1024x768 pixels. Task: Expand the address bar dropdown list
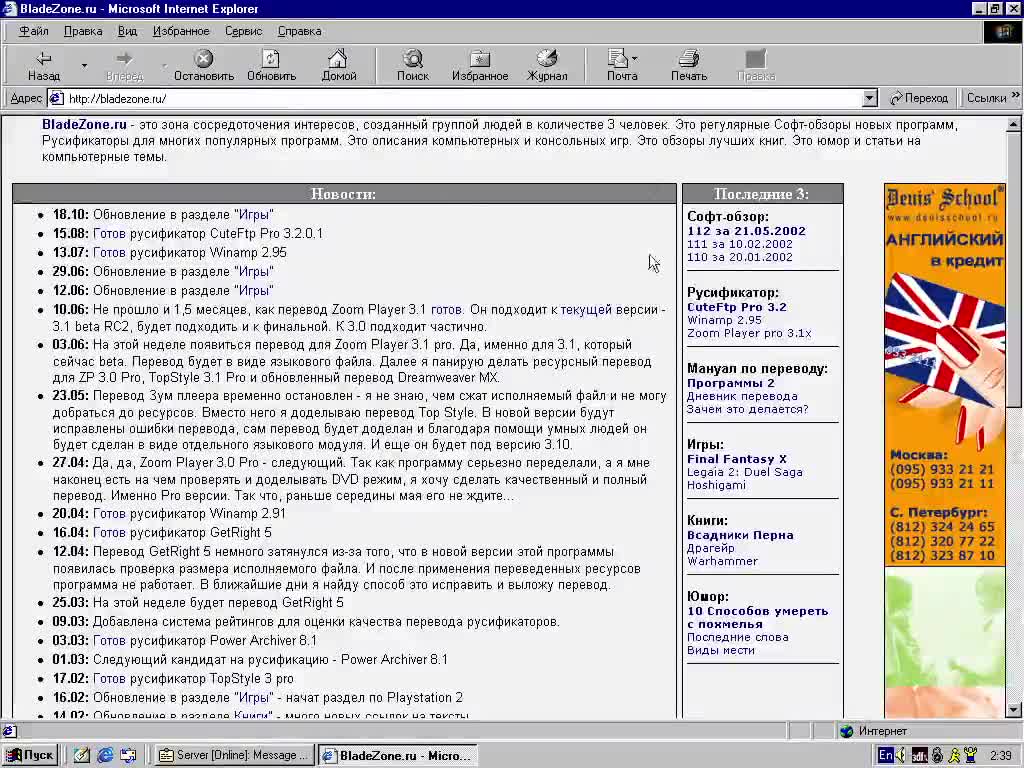point(869,98)
